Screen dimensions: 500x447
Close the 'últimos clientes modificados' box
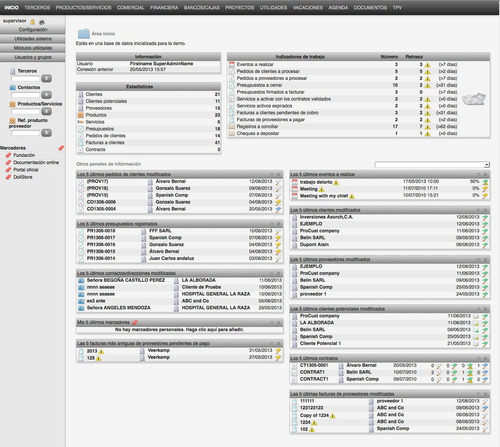tap(485, 210)
